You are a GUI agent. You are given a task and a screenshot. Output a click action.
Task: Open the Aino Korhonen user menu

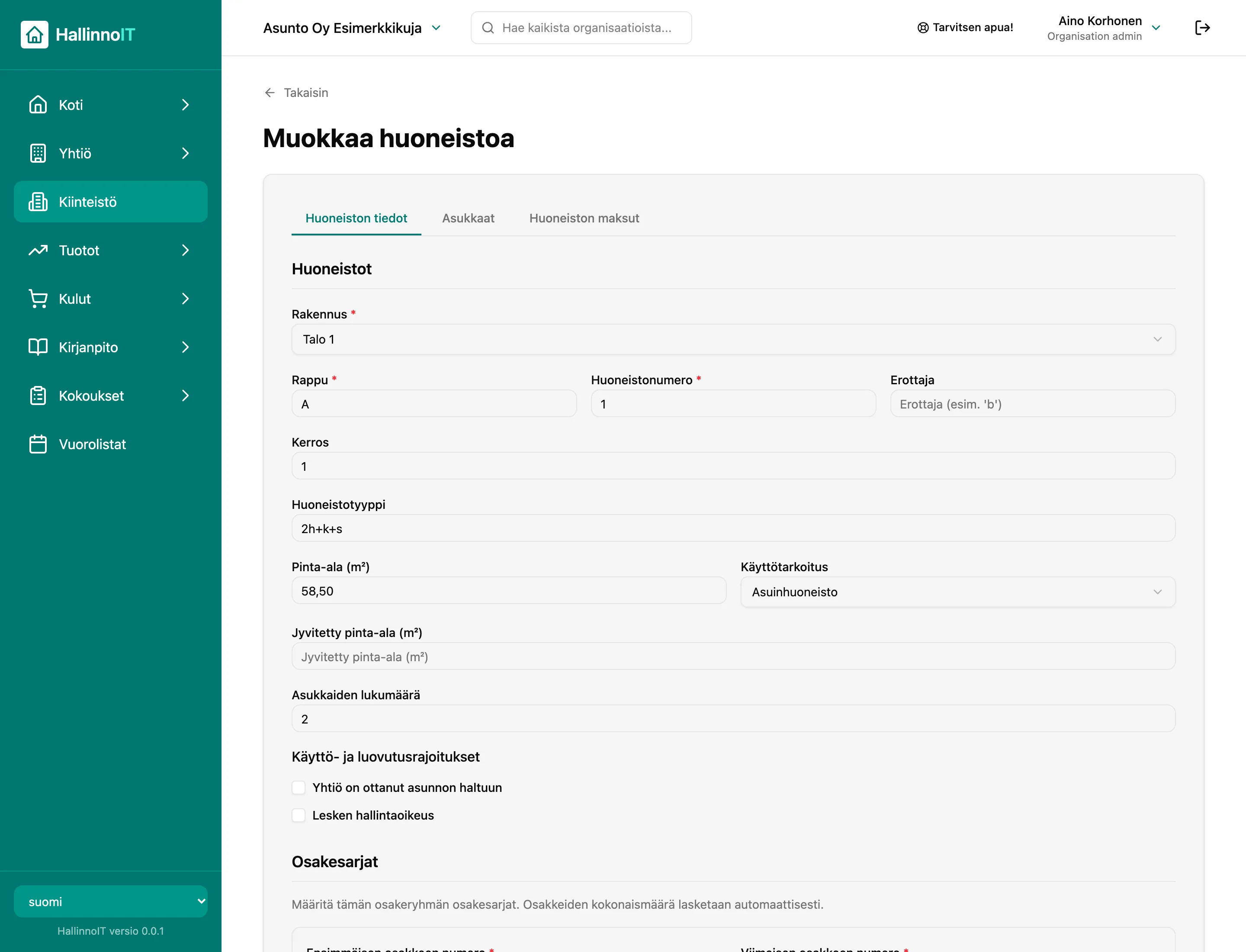1105,28
